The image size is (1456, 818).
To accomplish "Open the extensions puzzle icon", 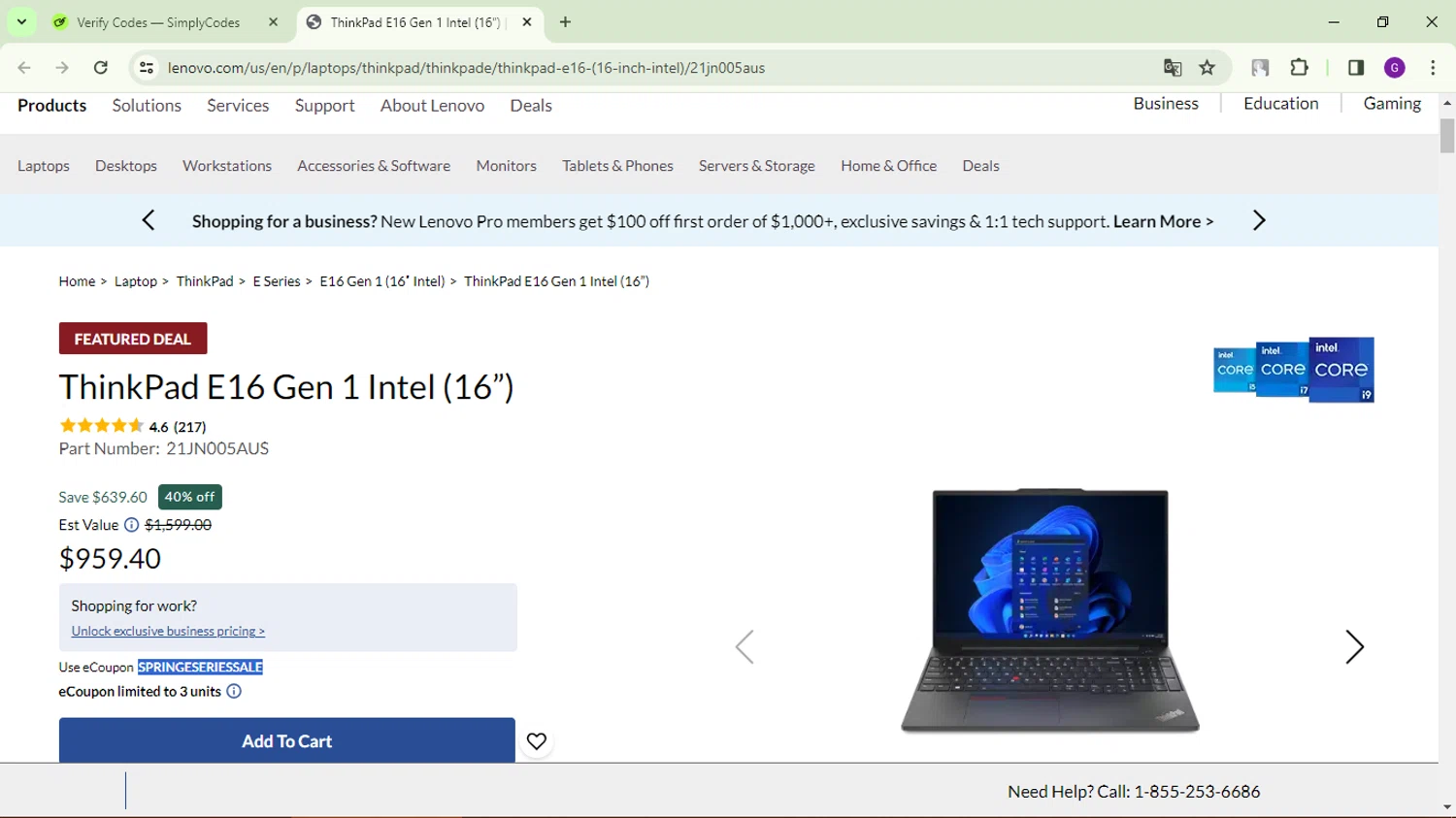I will (x=1299, y=67).
